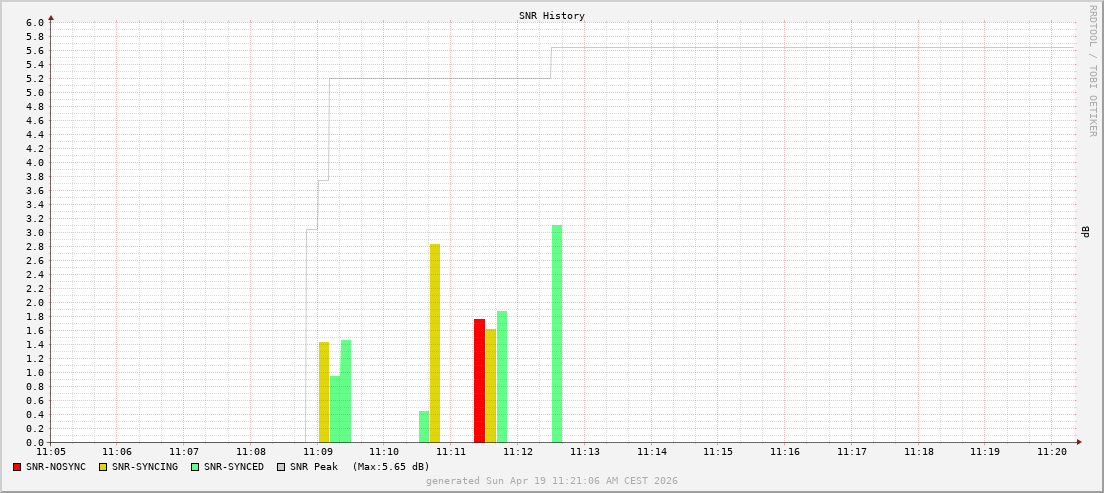Click the yellow bar at 11:09
The height and width of the screenshot is (493, 1104).
point(324,392)
